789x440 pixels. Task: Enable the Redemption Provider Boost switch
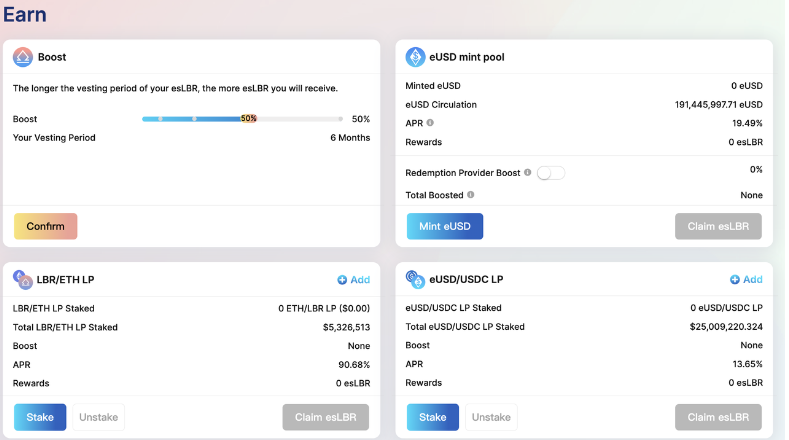tap(550, 173)
